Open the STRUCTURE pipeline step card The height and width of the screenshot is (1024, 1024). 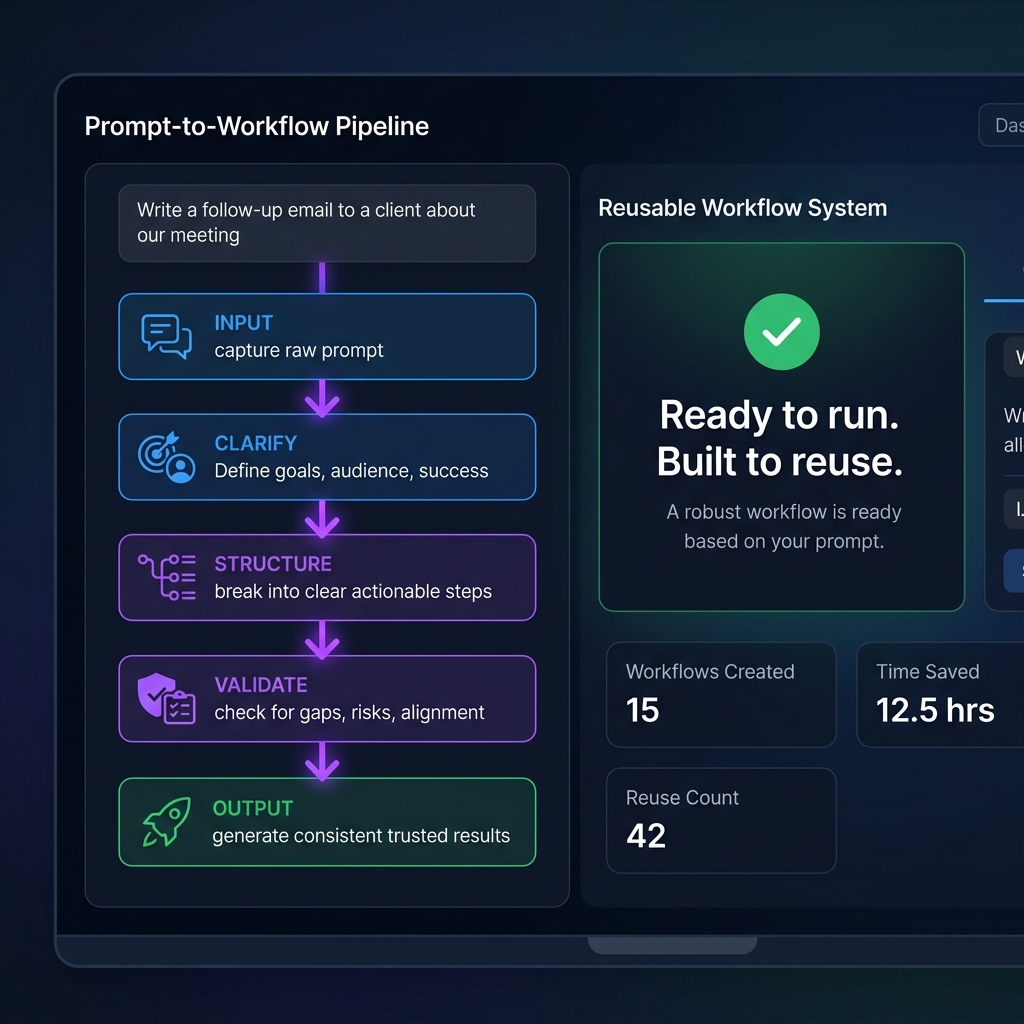pyautogui.click(x=327, y=577)
